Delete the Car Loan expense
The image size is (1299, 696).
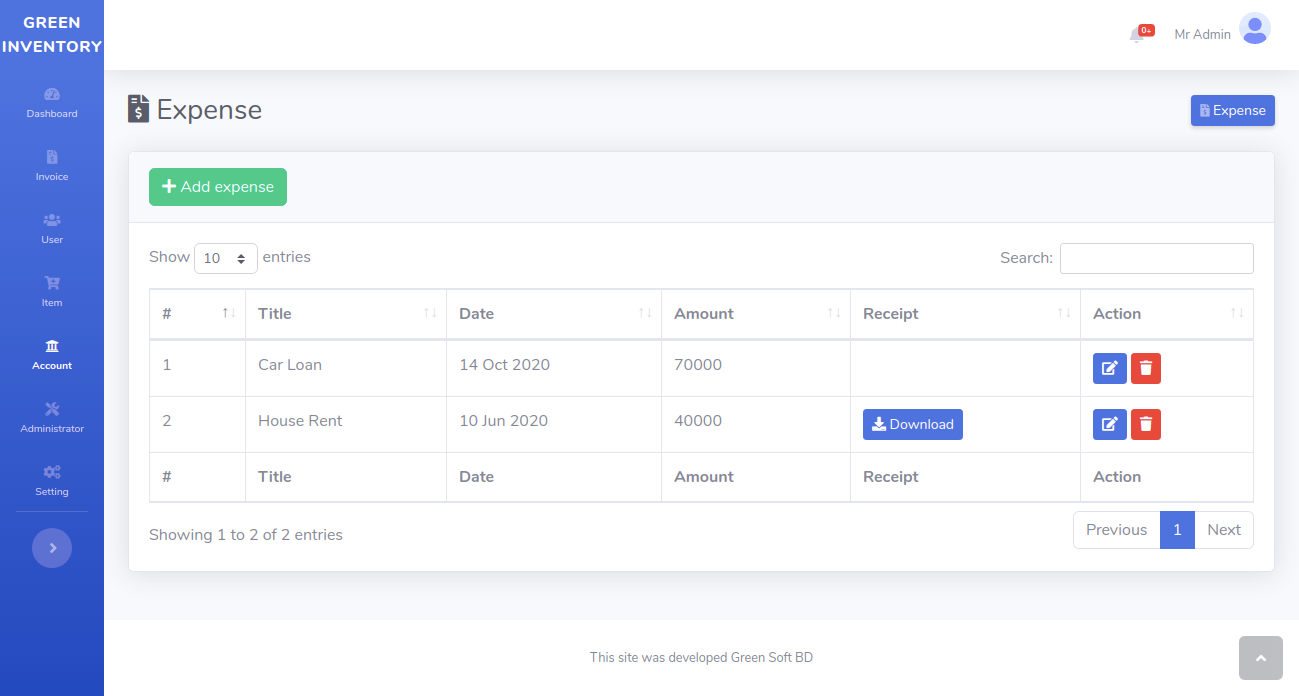pyautogui.click(x=1146, y=368)
